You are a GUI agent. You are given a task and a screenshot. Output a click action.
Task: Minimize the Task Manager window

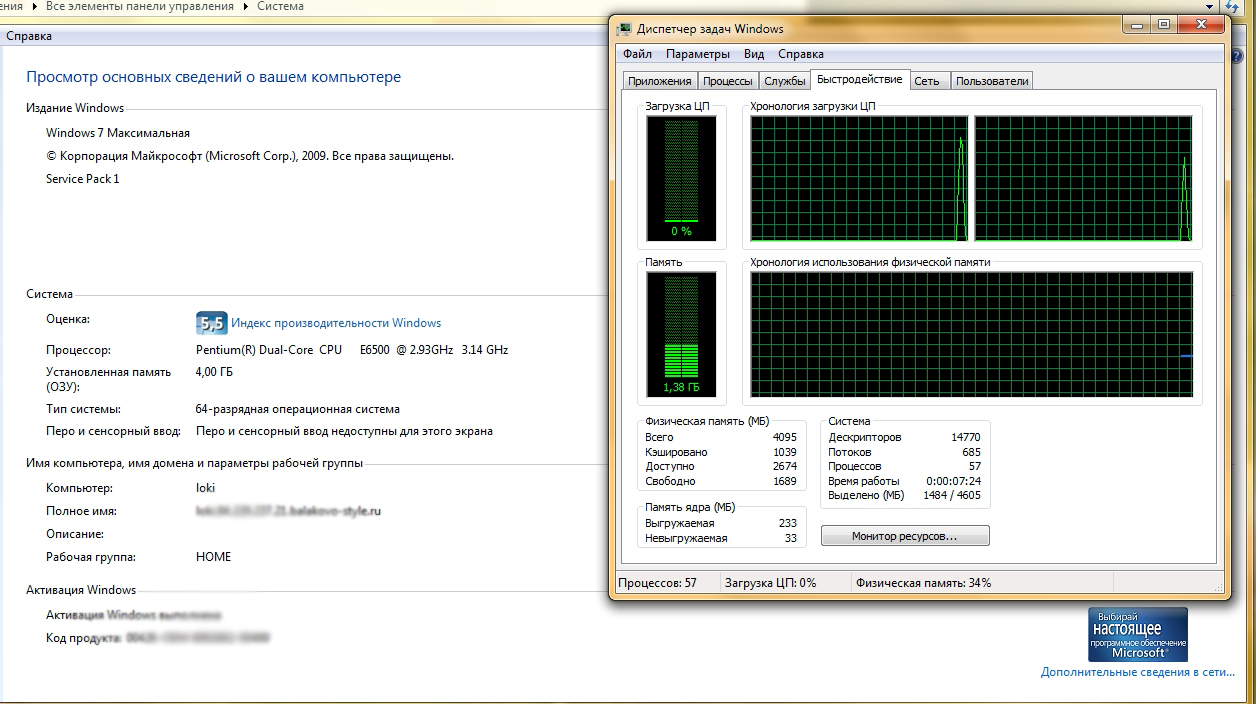1136,25
